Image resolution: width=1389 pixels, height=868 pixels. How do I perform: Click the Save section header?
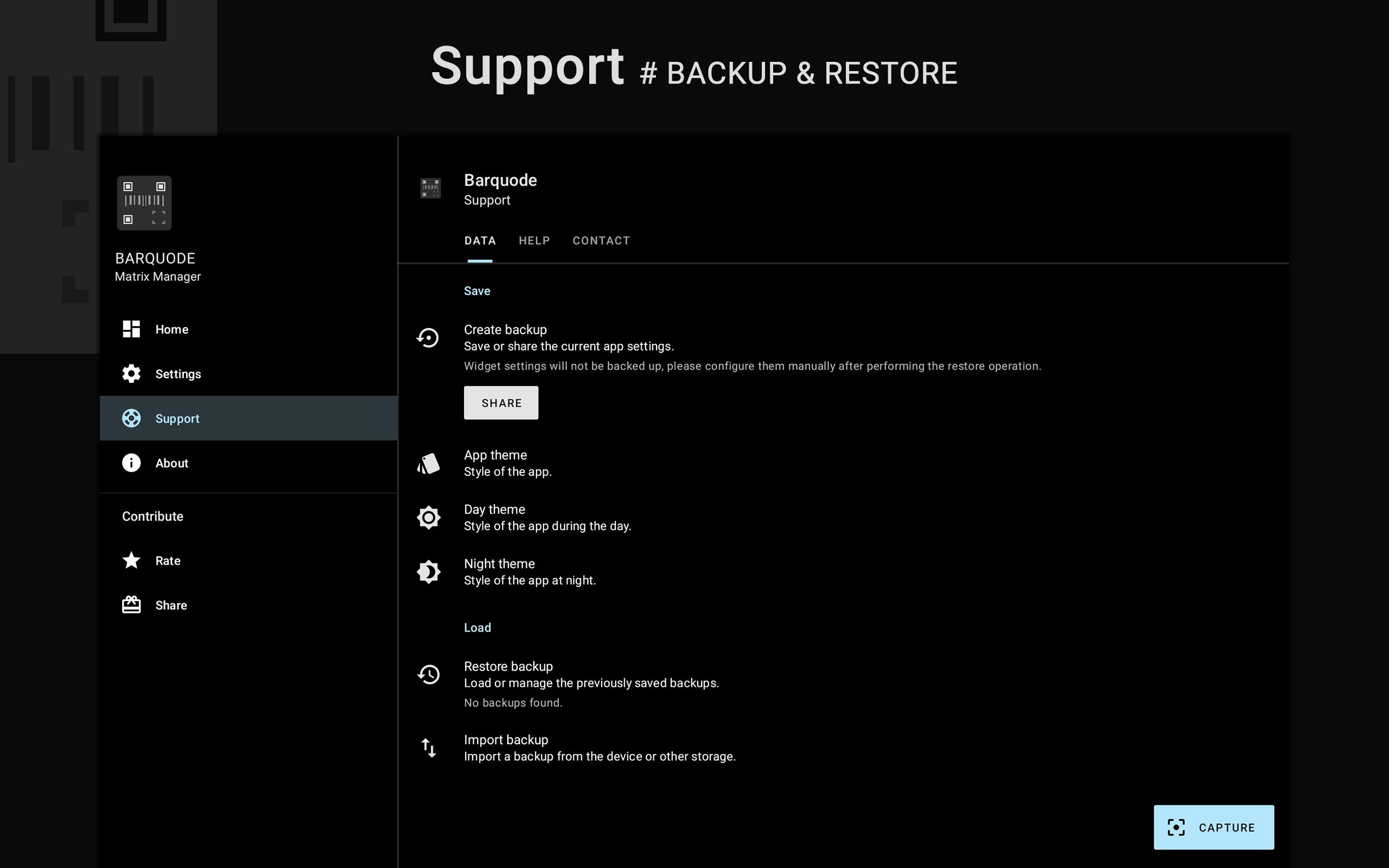coord(477,291)
